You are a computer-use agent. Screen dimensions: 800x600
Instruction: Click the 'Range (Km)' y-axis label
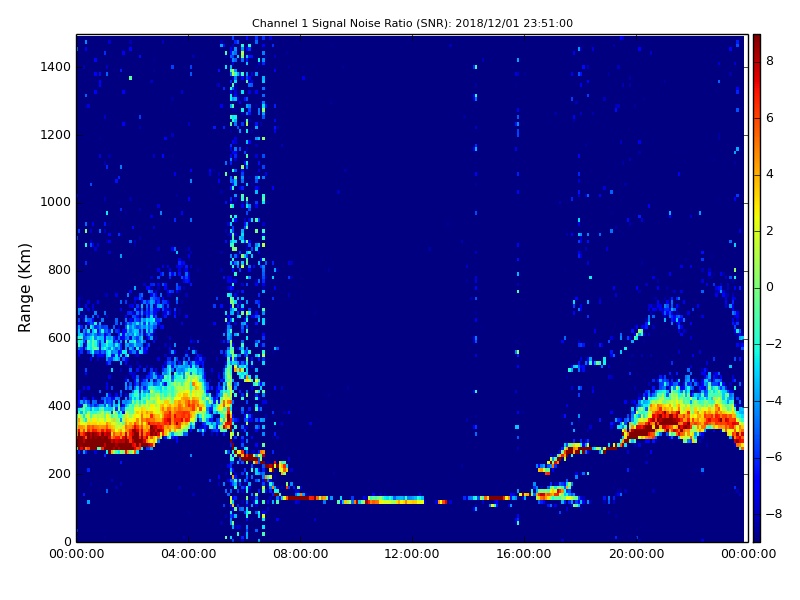click(x=24, y=288)
